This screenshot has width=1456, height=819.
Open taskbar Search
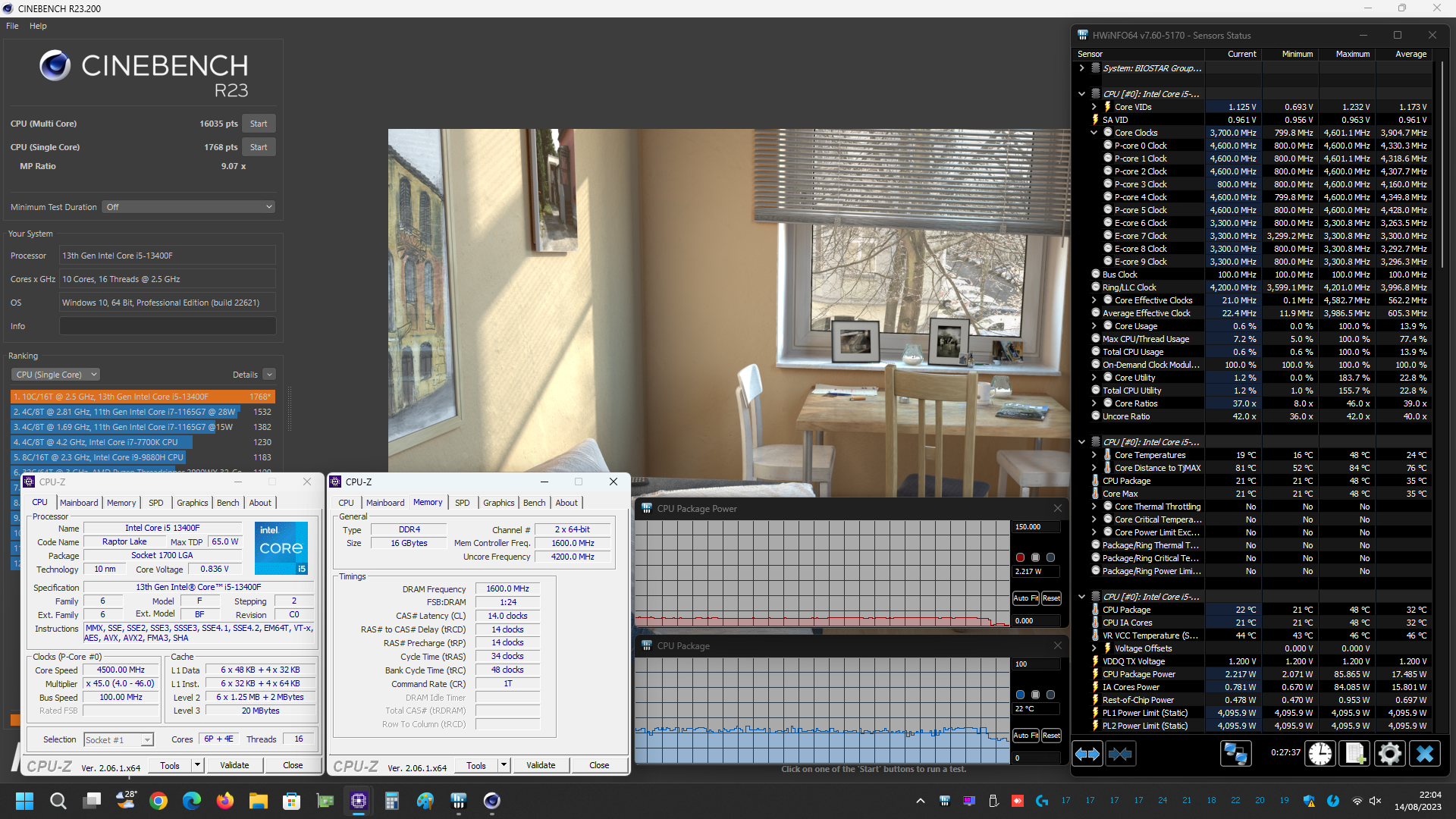tap(58, 801)
